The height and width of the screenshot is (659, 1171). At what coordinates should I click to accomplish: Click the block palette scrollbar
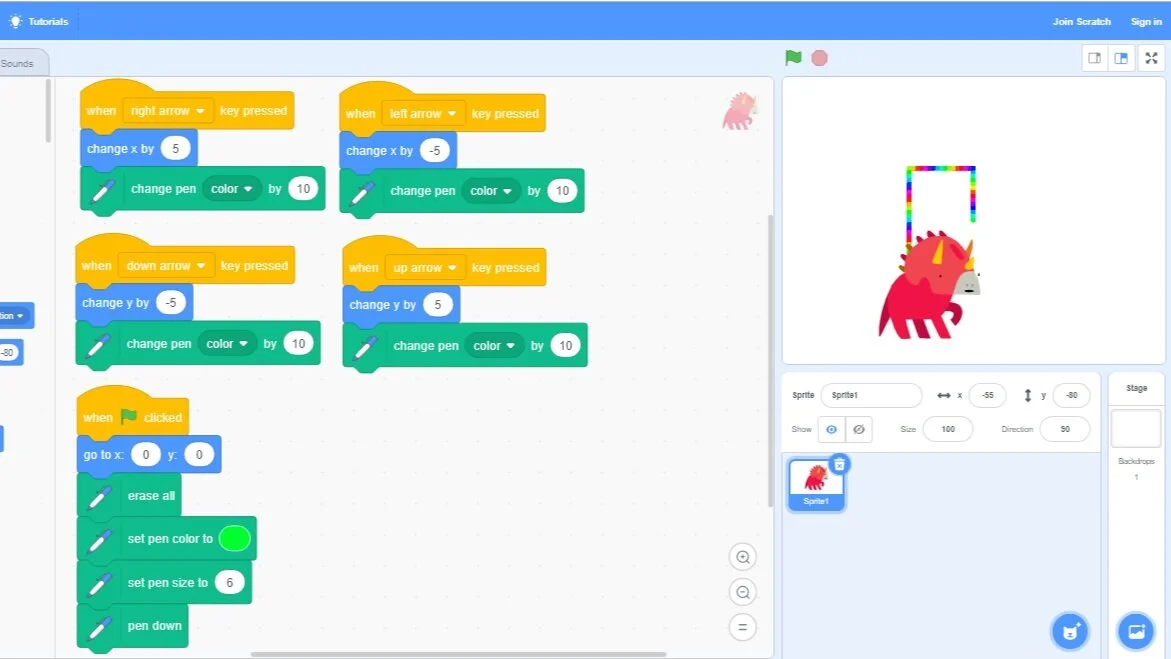tap(49, 111)
